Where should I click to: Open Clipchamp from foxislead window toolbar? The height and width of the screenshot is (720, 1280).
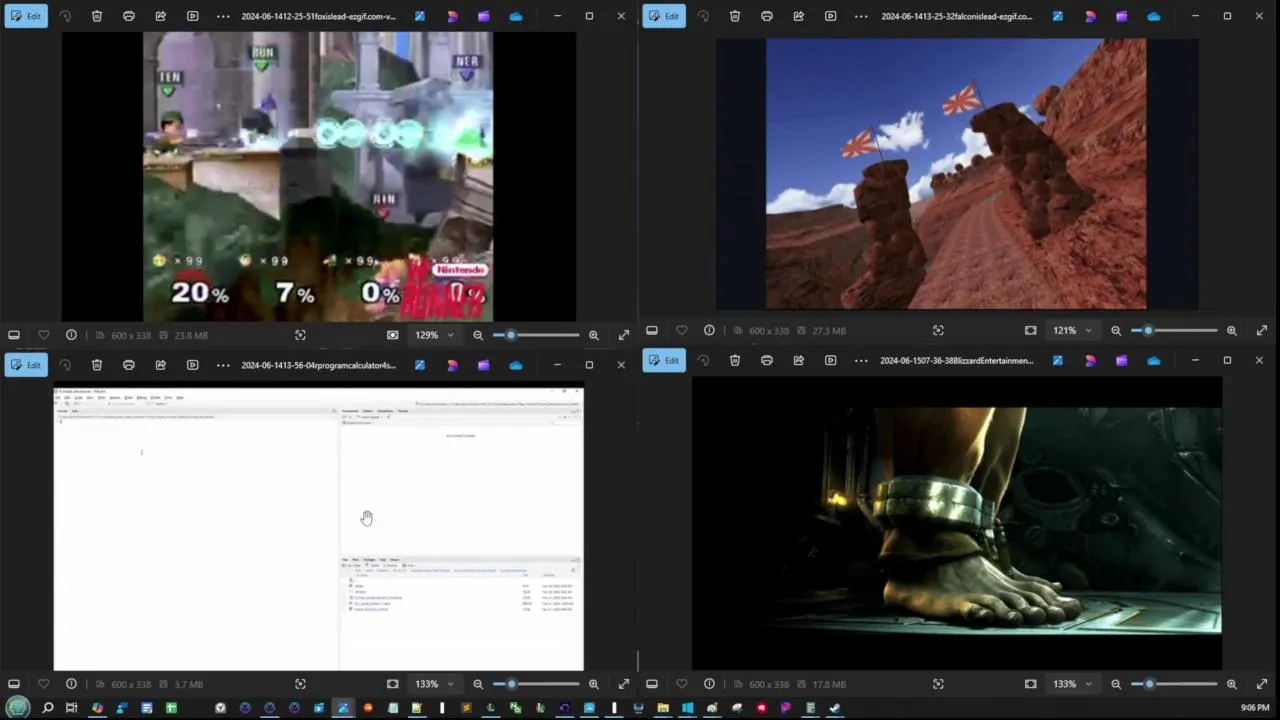(x=484, y=16)
